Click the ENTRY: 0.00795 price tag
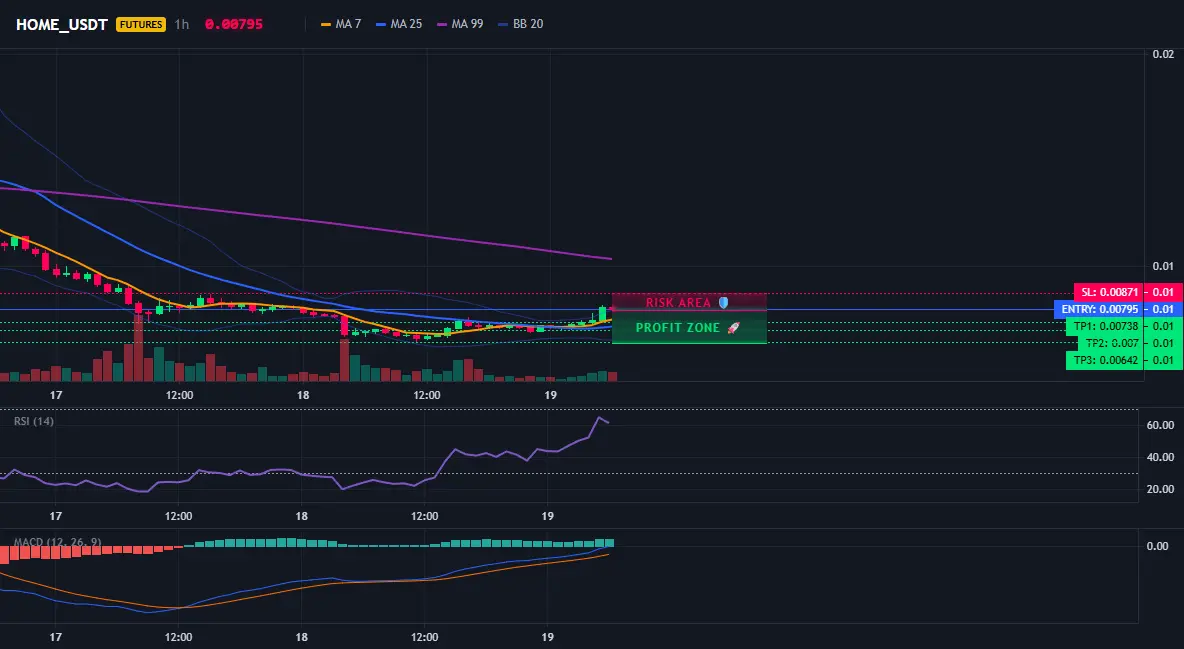This screenshot has width=1184, height=649. pyautogui.click(x=1099, y=309)
